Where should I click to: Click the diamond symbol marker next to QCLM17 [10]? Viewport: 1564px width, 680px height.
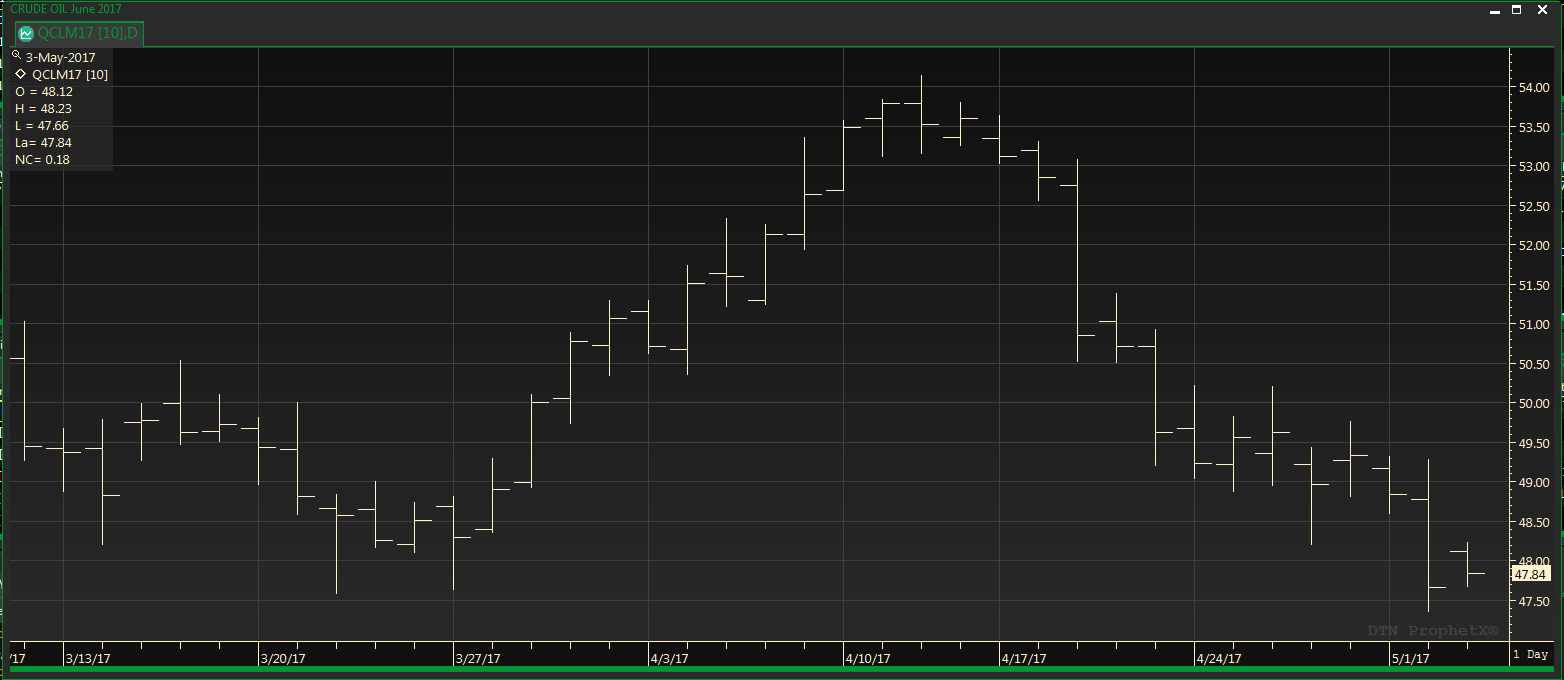(20, 74)
